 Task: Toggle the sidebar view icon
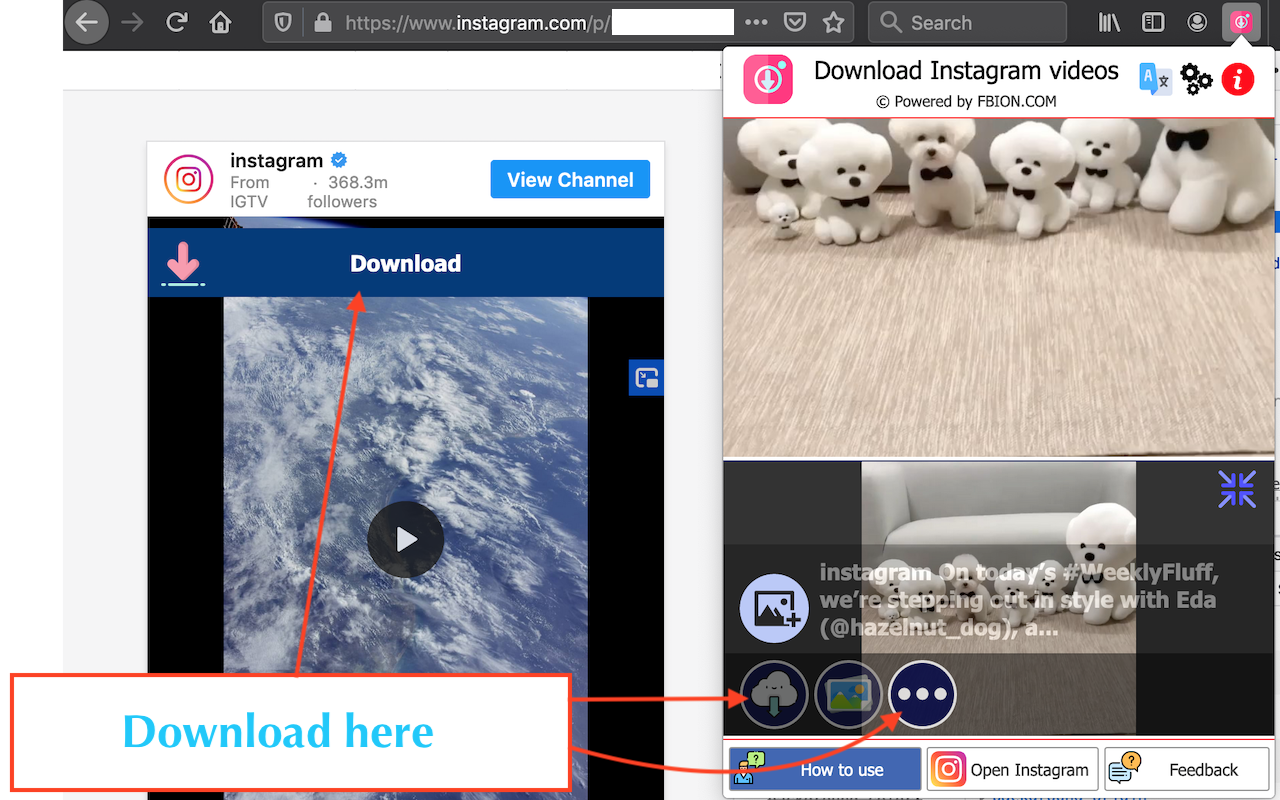pyautogui.click(x=1153, y=22)
